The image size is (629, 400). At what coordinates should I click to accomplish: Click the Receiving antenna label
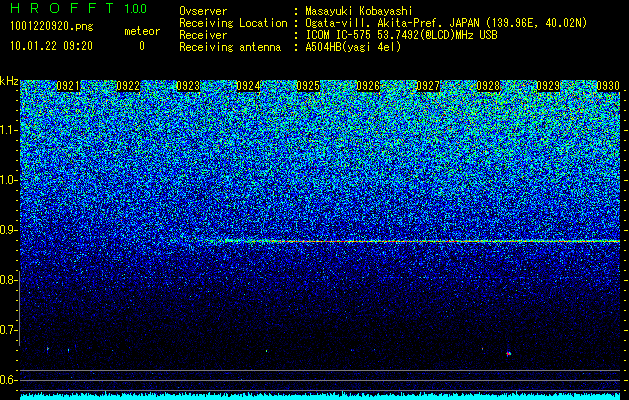coord(230,47)
